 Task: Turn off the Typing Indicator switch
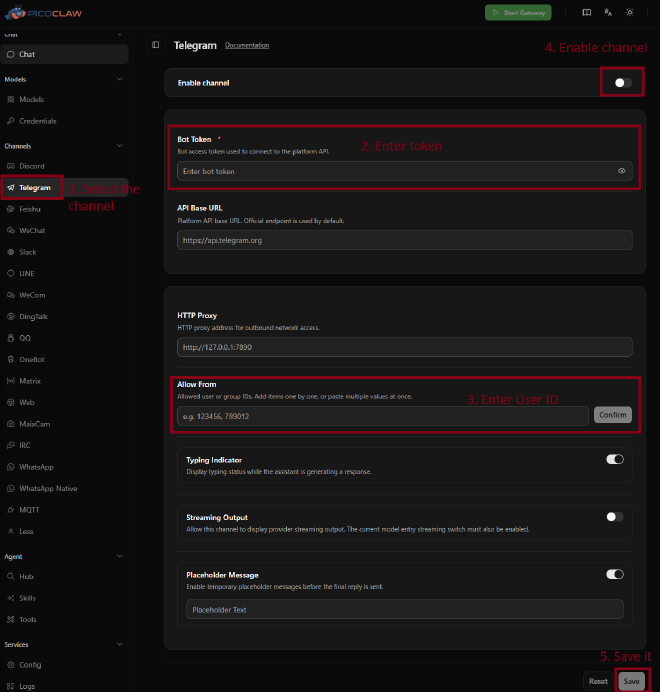click(615, 459)
